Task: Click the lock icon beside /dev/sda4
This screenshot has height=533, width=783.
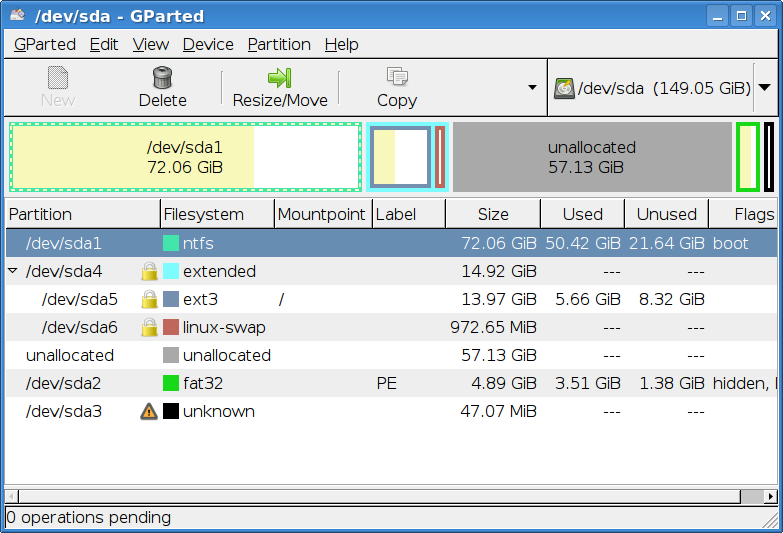Action: (x=149, y=271)
